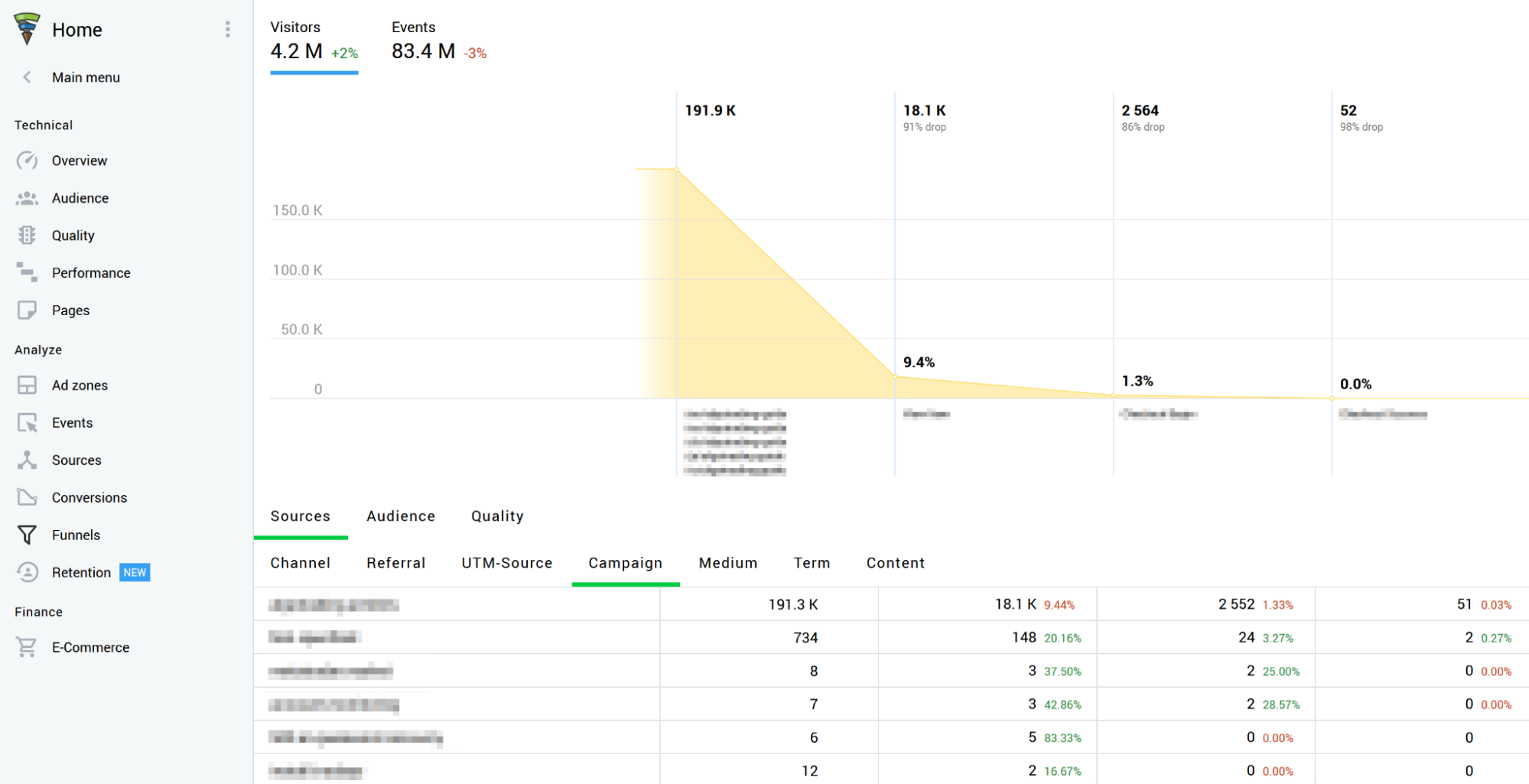Click the Pages note icon
Viewport: 1529px width, 784px height.
[27, 310]
